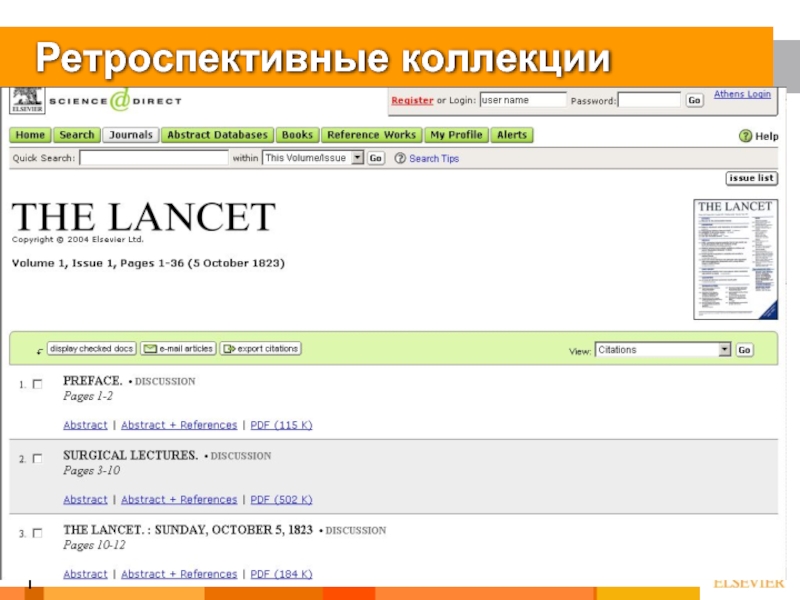This screenshot has width=800, height=600.
Task: Open Abstract Databases tab
Action: 217,135
